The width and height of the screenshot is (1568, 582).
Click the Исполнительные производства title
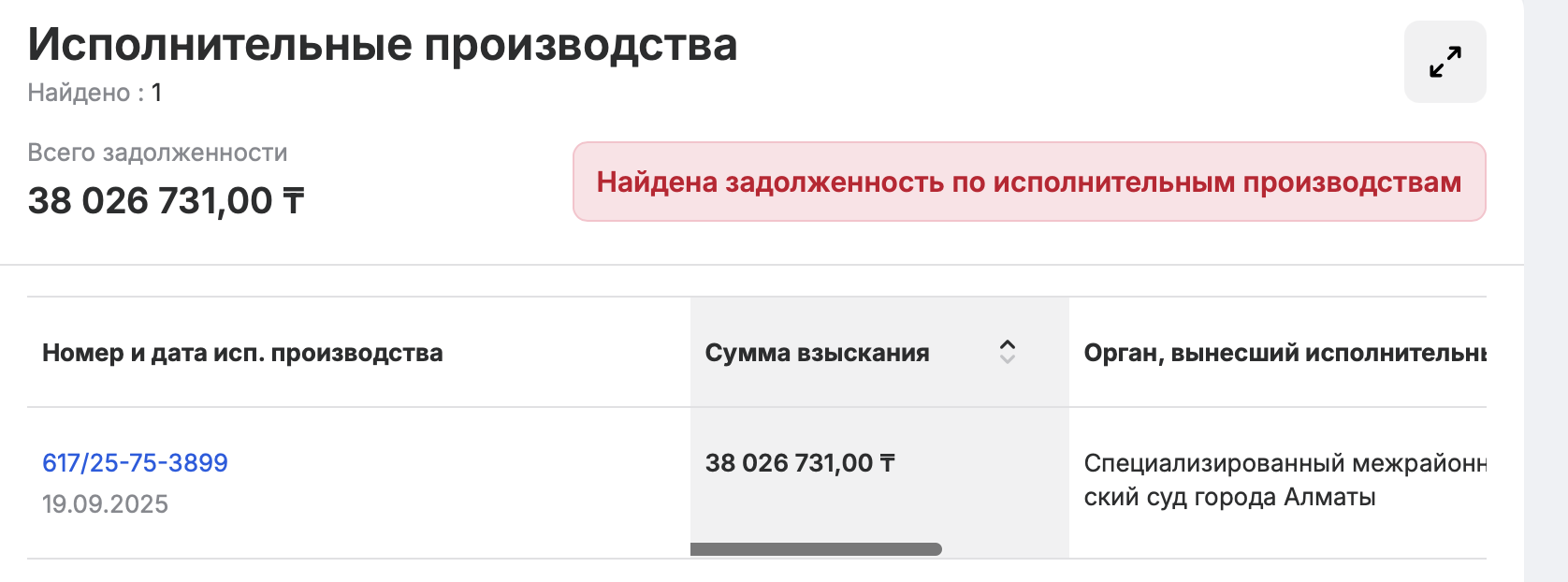tap(383, 44)
